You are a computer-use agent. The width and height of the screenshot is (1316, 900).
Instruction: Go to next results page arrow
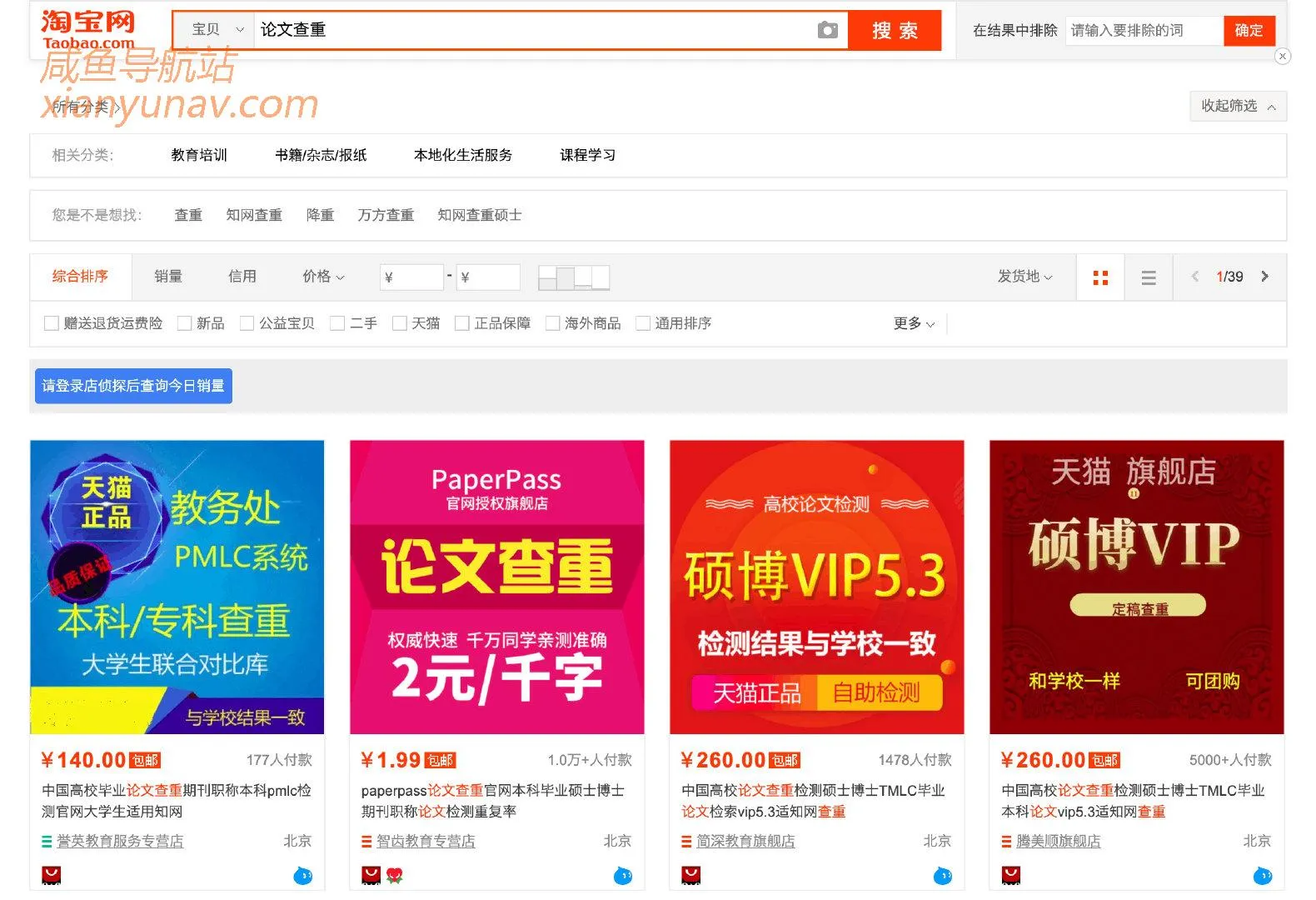[x=1264, y=276]
